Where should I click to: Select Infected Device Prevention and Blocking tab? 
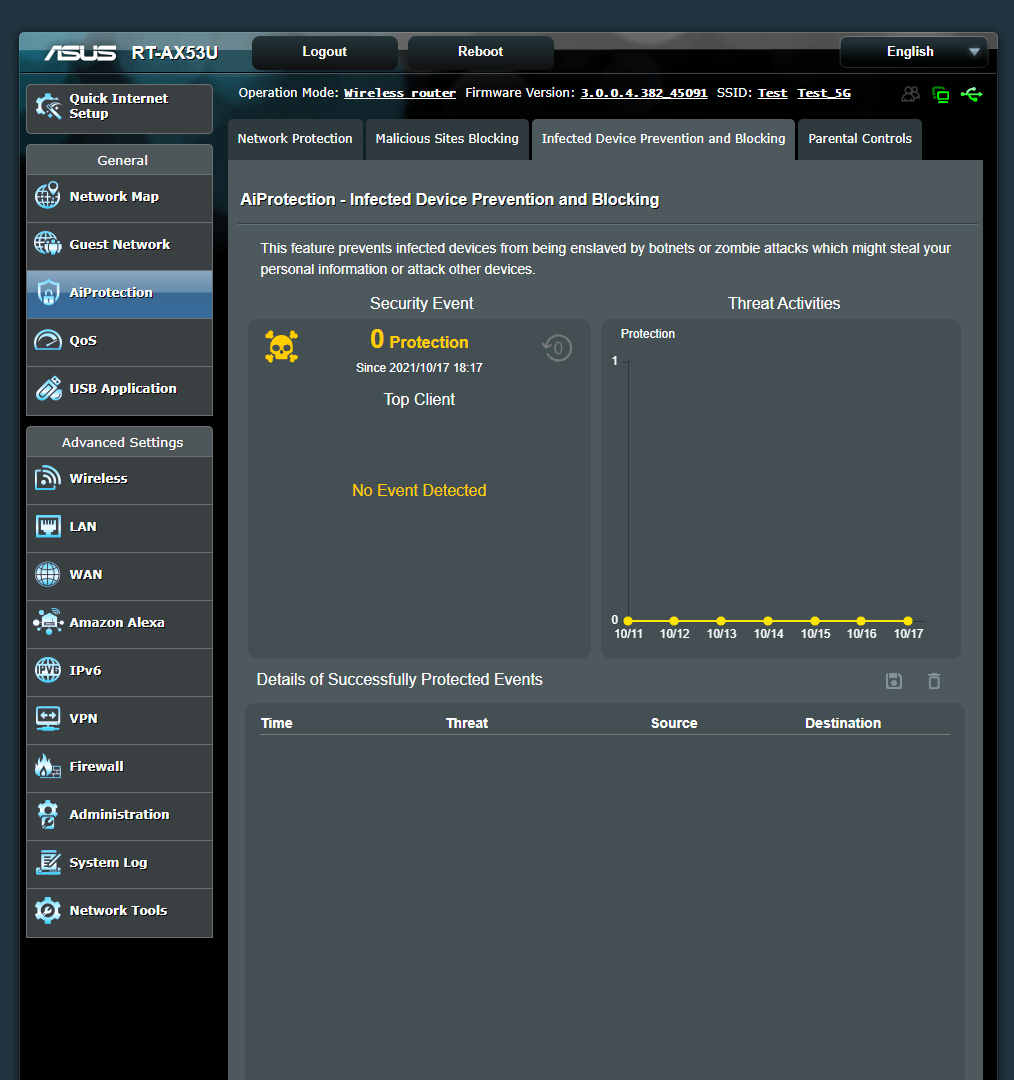[663, 139]
